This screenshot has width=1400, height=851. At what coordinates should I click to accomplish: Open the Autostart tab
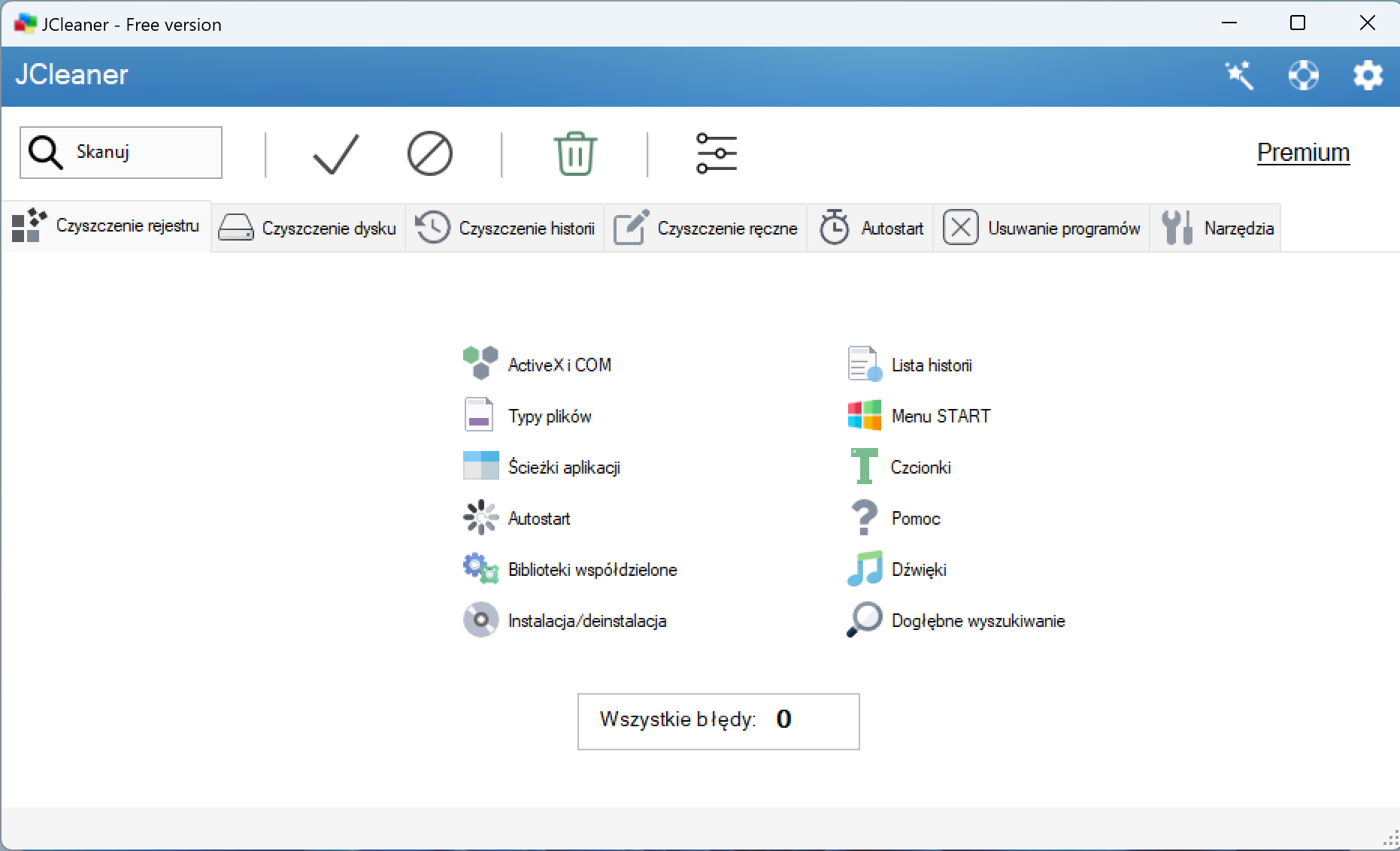coord(870,228)
